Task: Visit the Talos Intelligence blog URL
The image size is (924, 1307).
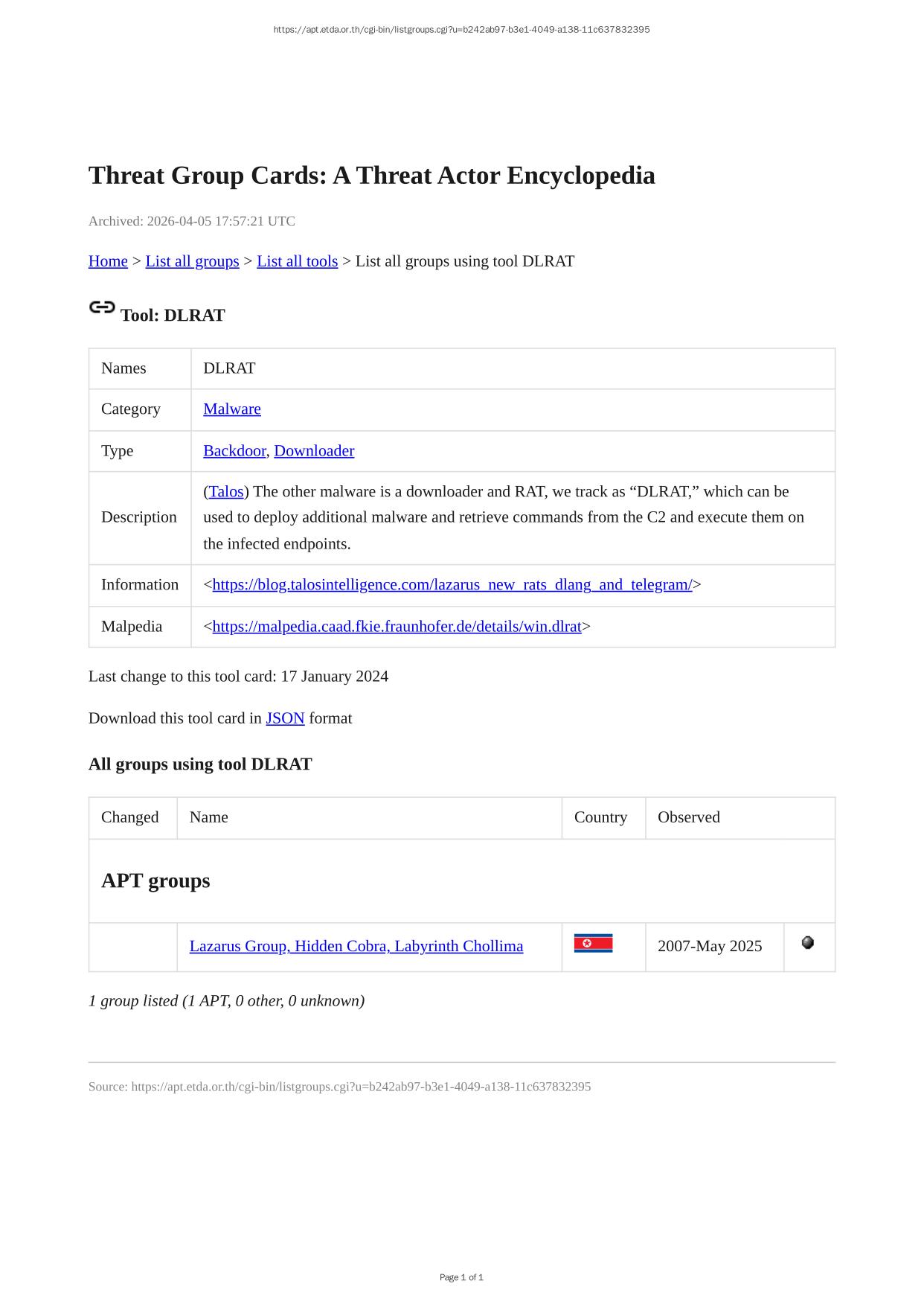Action: coord(452,585)
